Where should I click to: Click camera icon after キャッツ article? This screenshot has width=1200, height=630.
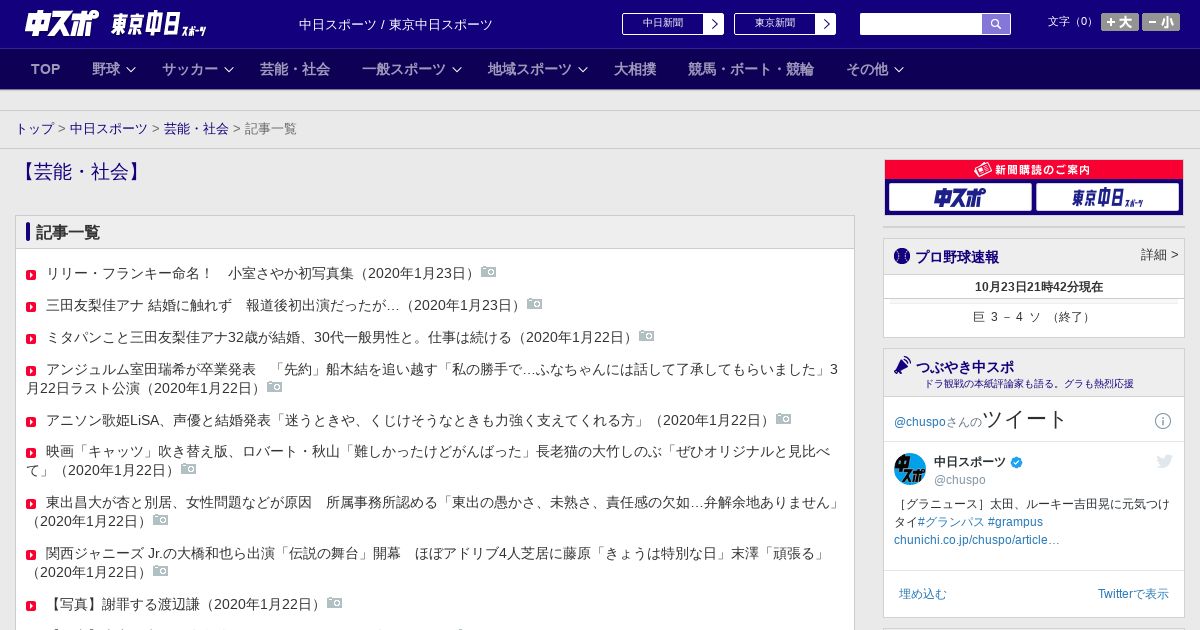point(189,469)
